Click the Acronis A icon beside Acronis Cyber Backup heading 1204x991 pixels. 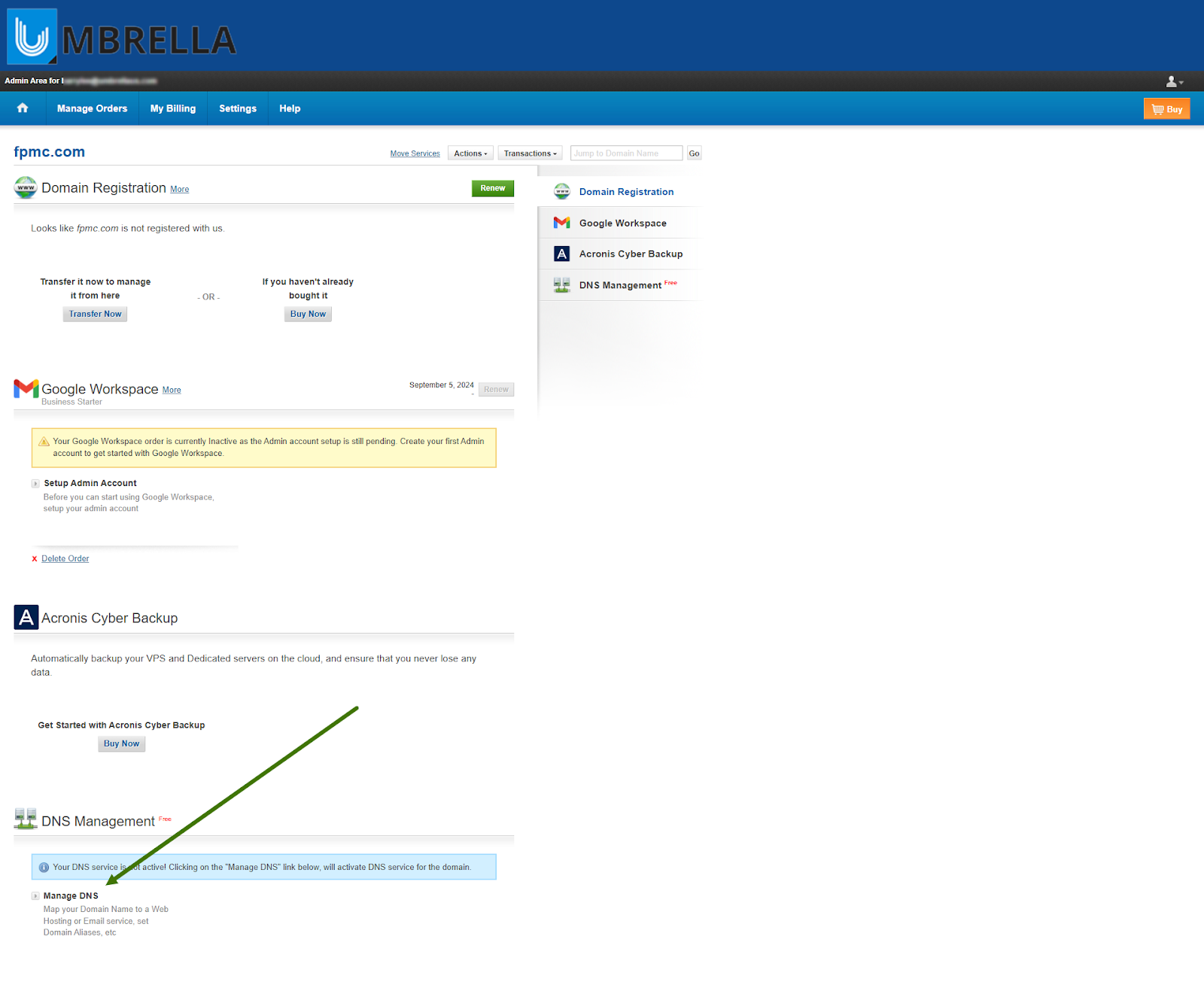pos(26,618)
